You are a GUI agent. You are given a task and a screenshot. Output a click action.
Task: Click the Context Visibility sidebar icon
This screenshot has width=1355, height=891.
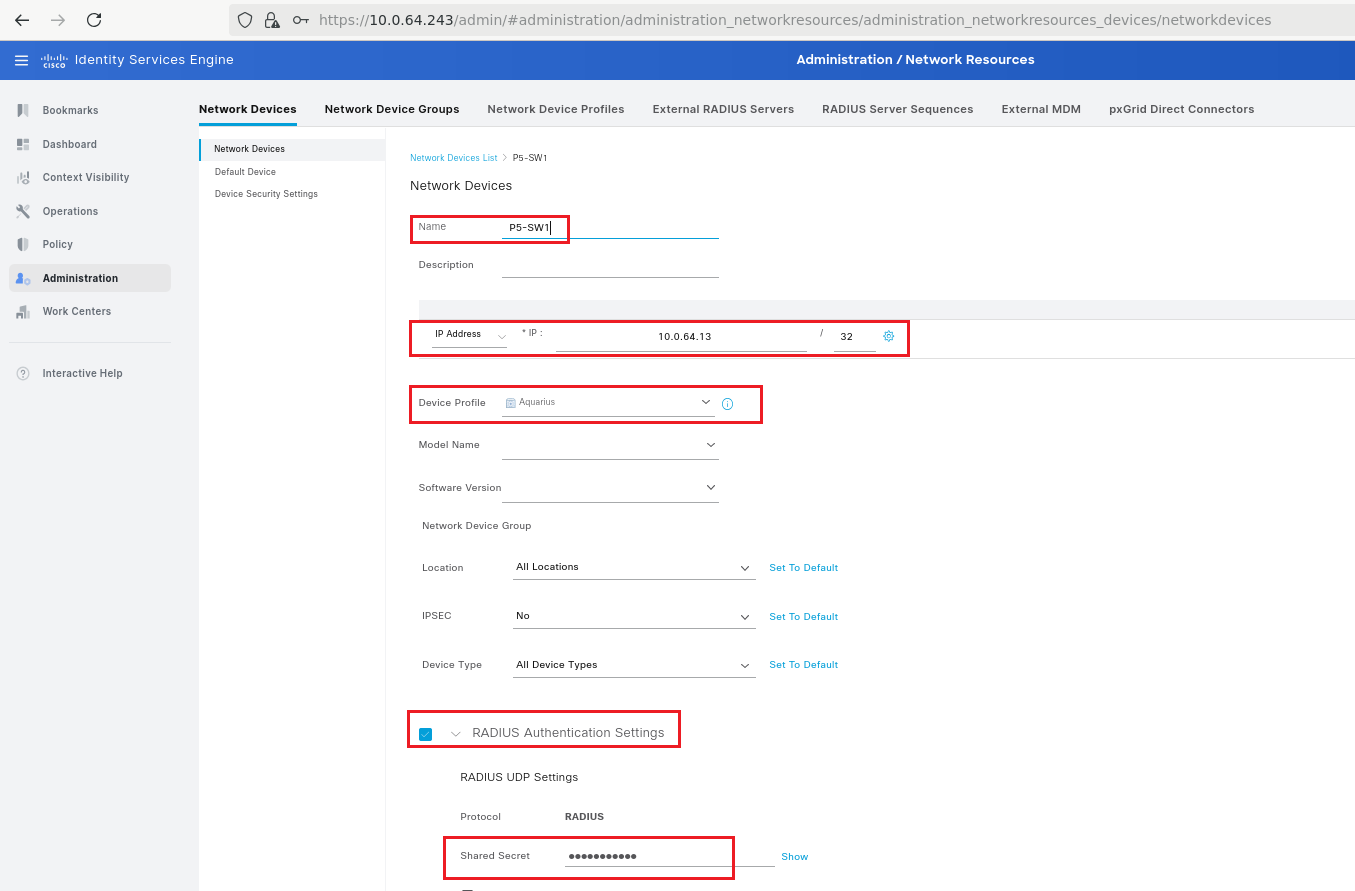pos(23,177)
